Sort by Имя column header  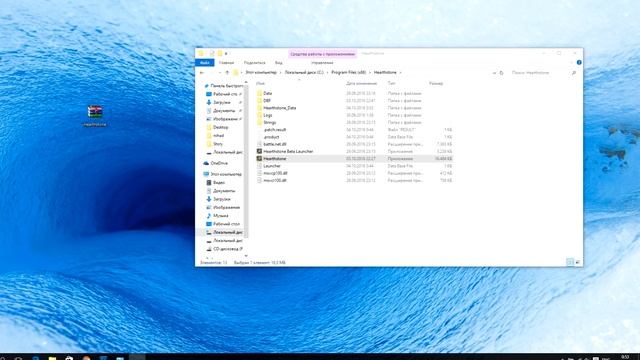tap(260, 83)
